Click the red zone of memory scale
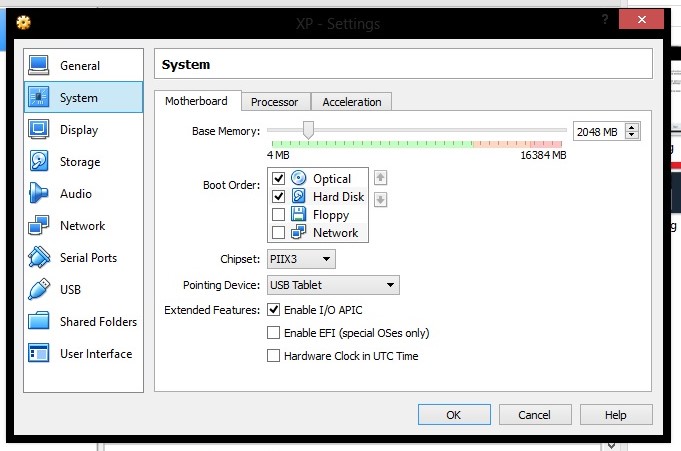Screen dimensions: 681x451 click(545, 144)
